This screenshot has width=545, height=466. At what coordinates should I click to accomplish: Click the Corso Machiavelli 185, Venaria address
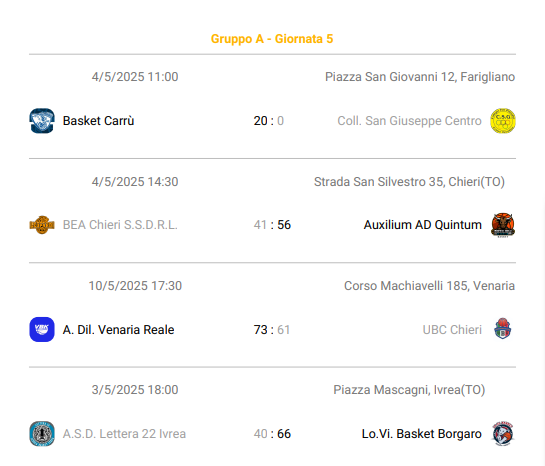coord(429,286)
